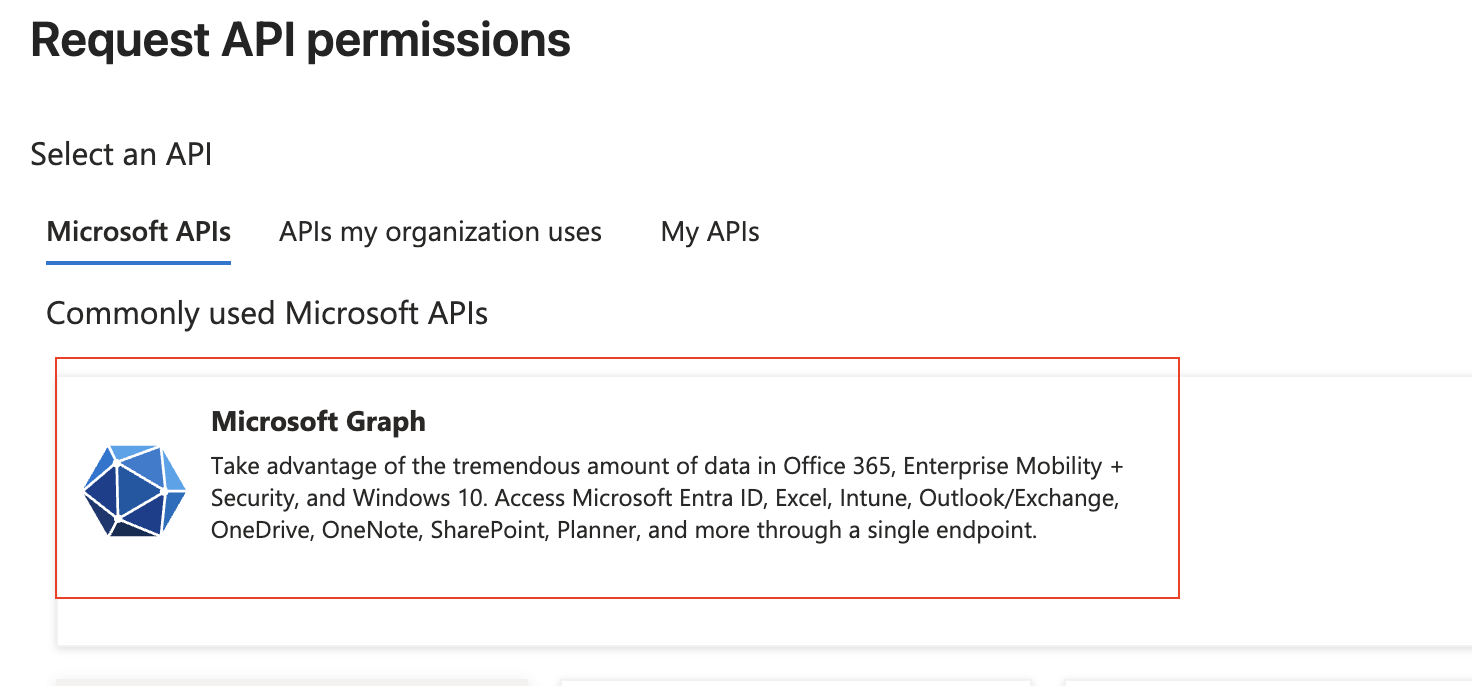The width and height of the screenshot is (1472, 686).
Task: Open the APIs my organization uses tab
Action: [440, 232]
